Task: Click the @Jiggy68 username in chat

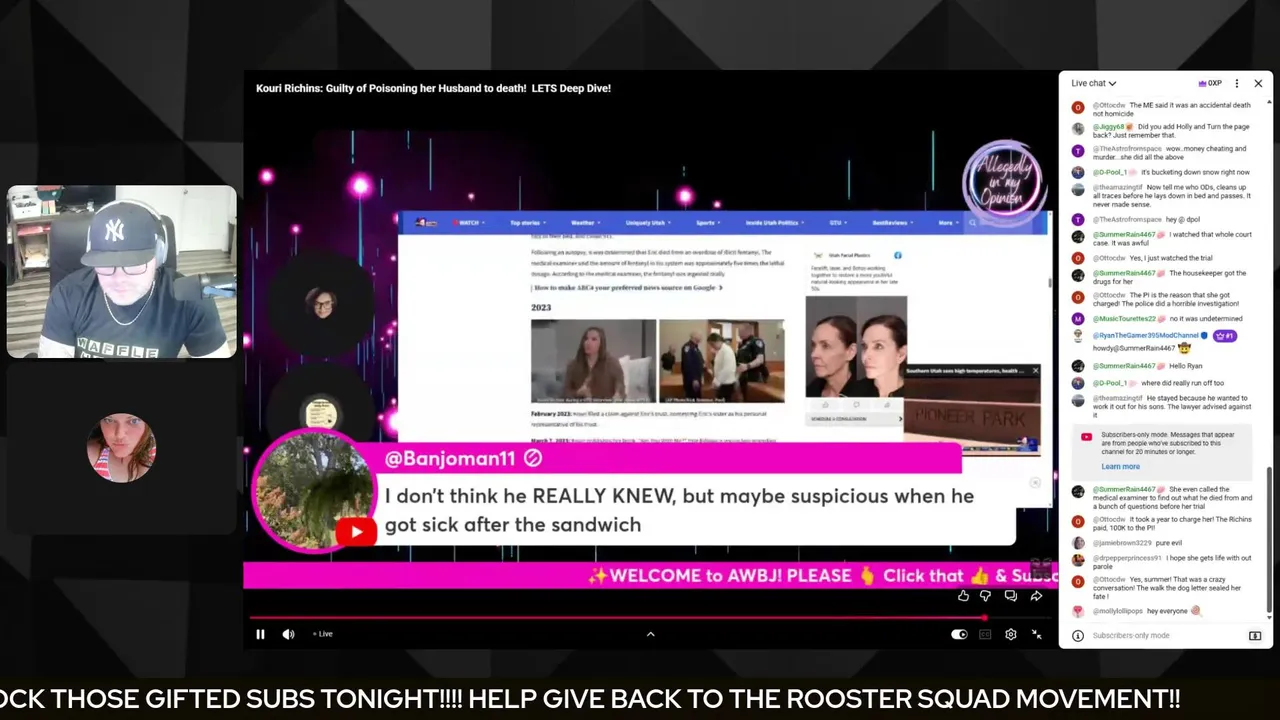Action: coord(1108,127)
